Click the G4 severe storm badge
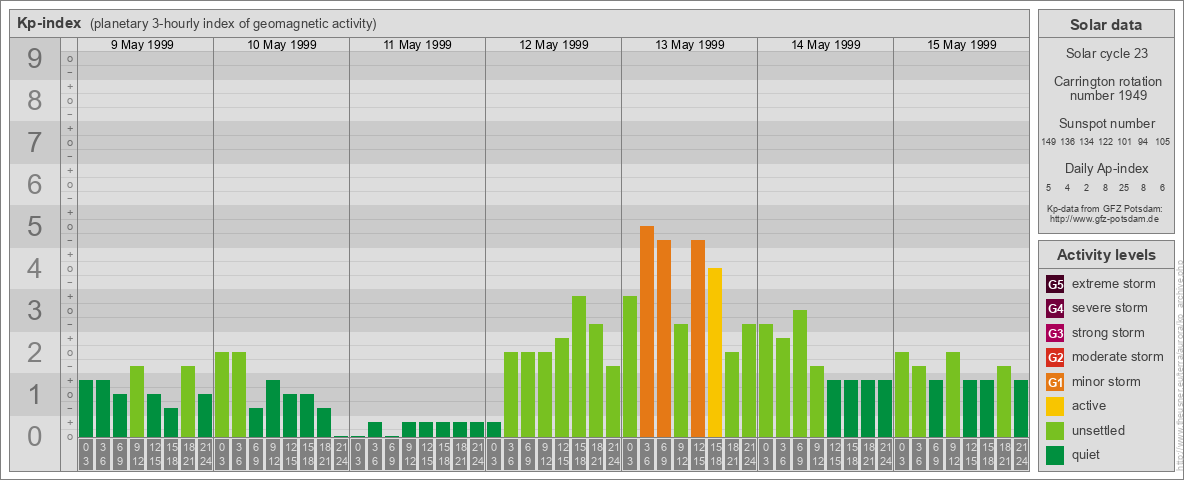The width and height of the screenshot is (1184, 480). tap(1055, 309)
